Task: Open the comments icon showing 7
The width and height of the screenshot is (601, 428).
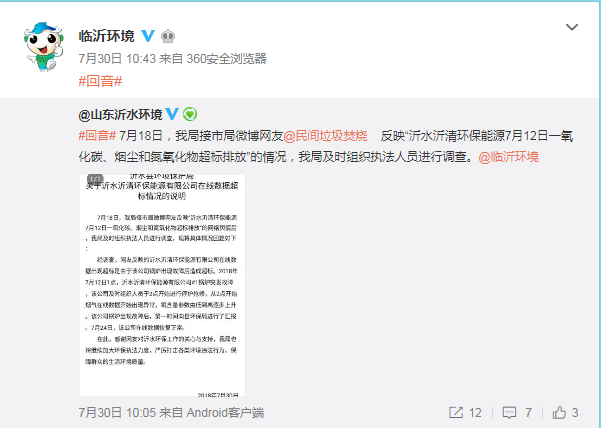Action: pos(517,413)
